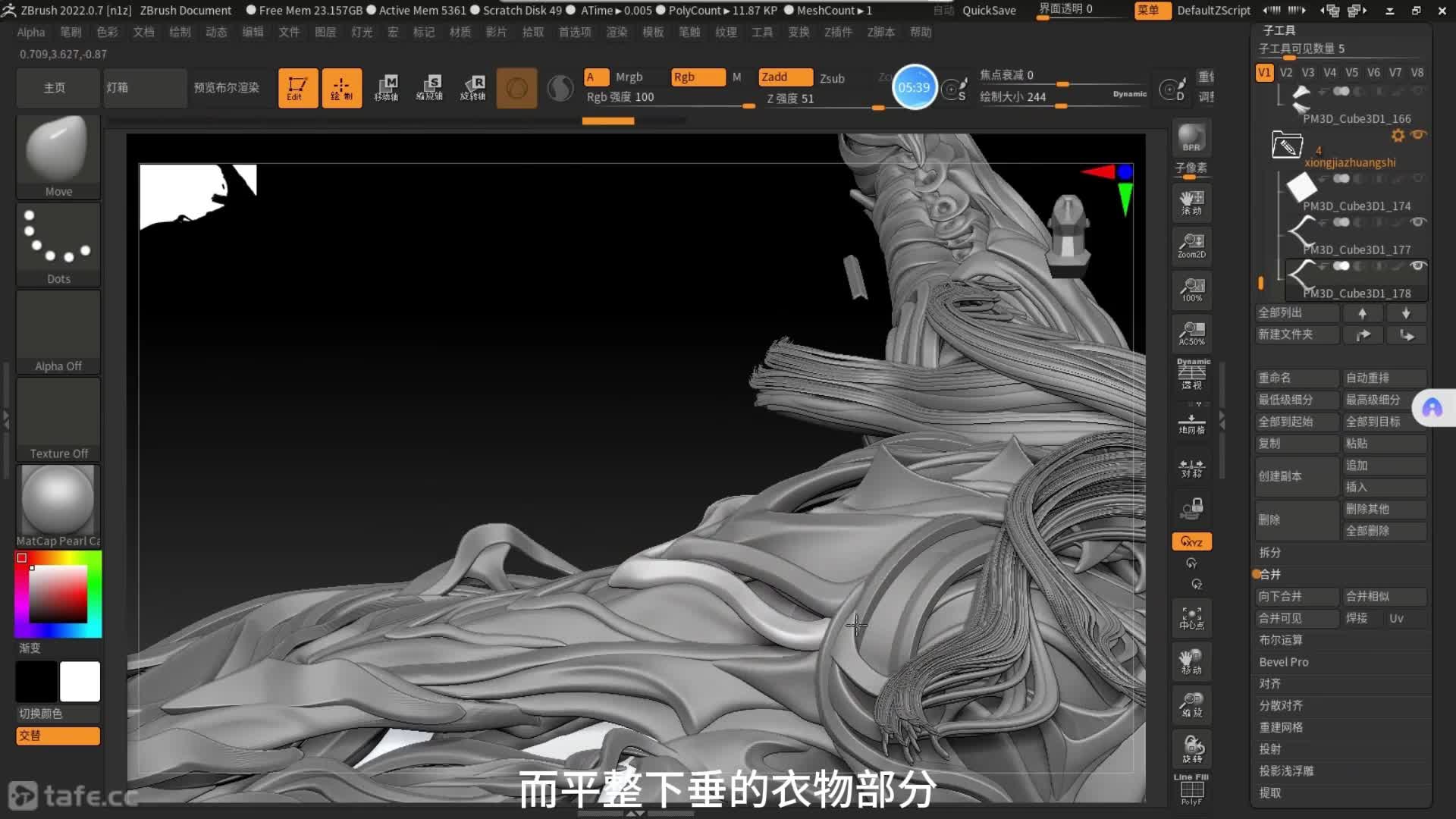The image size is (1456, 819).
Task: Open the 笔刷 menu
Action: pyautogui.click(x=71, y=32)
